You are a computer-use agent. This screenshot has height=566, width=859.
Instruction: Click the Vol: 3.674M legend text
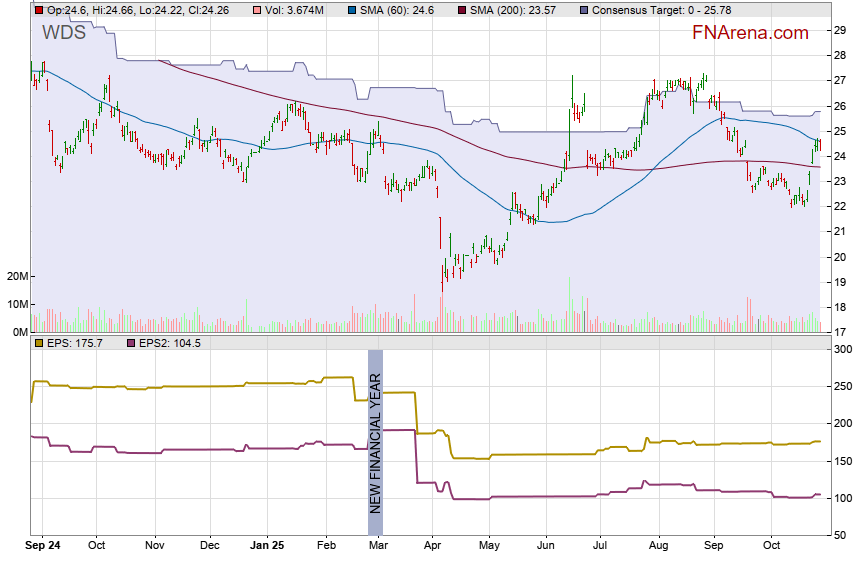coord(297,10)
